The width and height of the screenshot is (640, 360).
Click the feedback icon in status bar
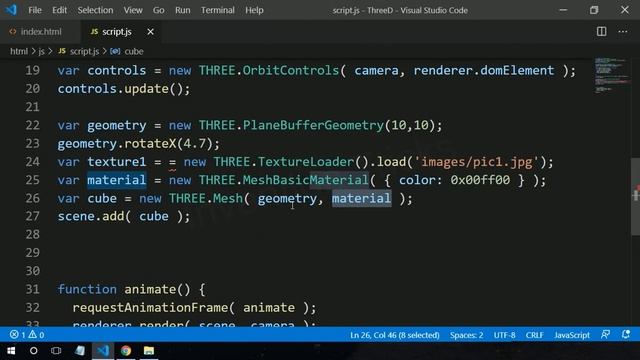605,335
